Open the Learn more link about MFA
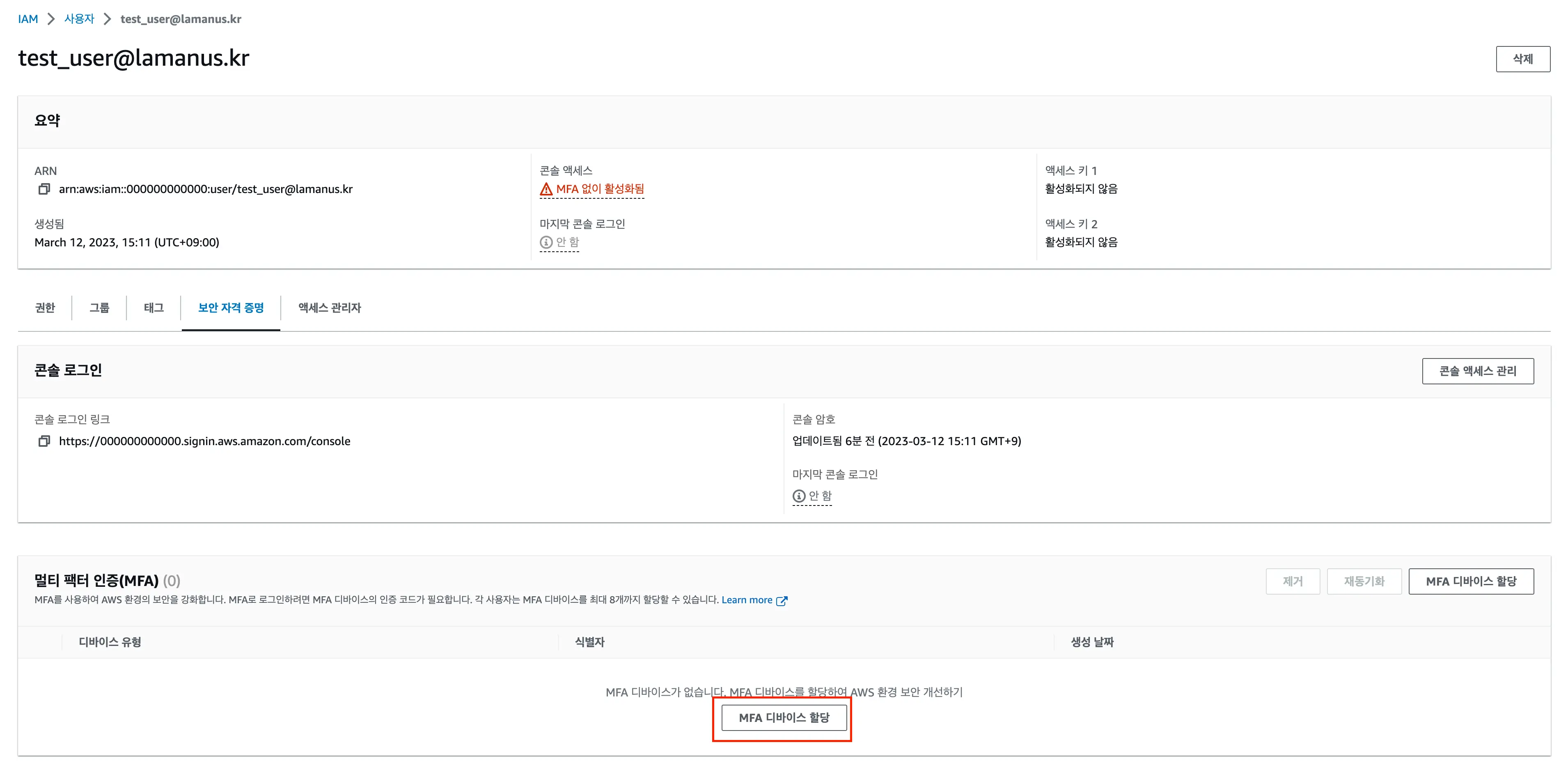 [746, 600]
